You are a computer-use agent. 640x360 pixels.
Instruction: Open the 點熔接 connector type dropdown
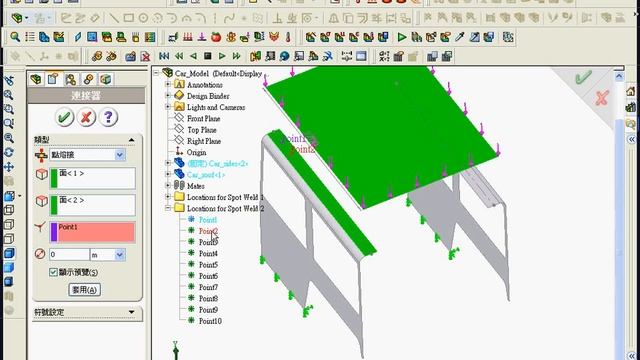pyautogui.click(x=120, y=155)
